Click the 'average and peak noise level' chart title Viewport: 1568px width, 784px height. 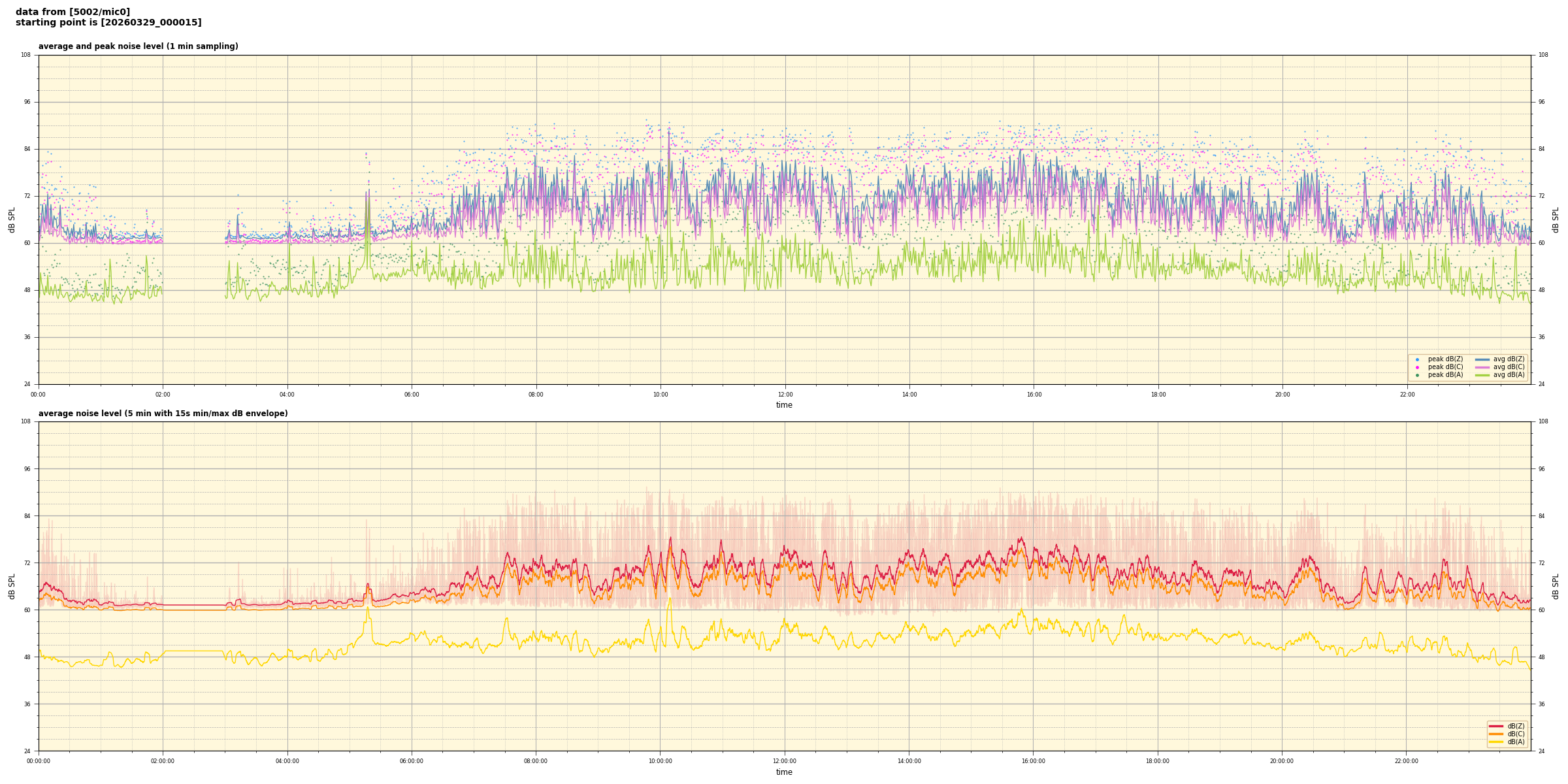coord(138,46)
